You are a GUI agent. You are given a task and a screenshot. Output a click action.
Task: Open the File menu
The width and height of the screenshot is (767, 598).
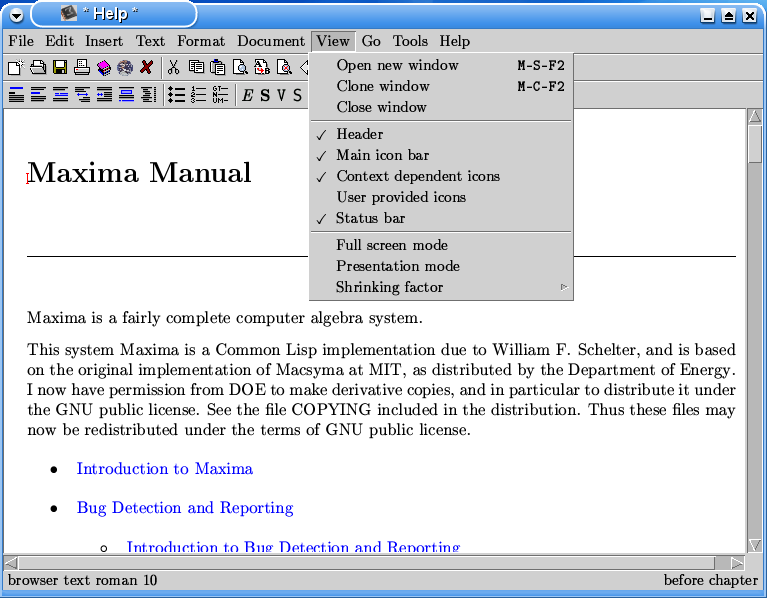pos(21,41)
